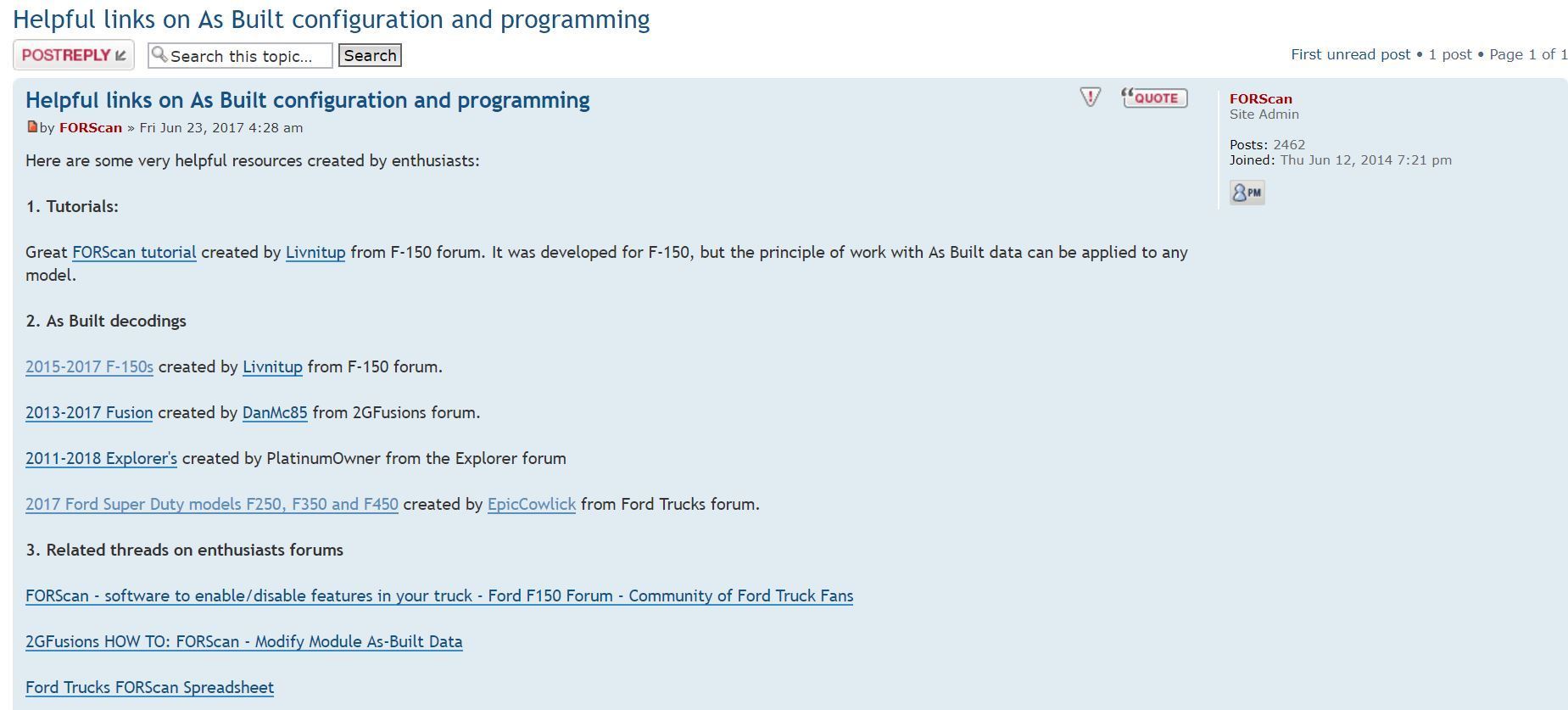Click the report post warning icon
The width and height of the screenshot is (1568, 710).
[1090, 98]
